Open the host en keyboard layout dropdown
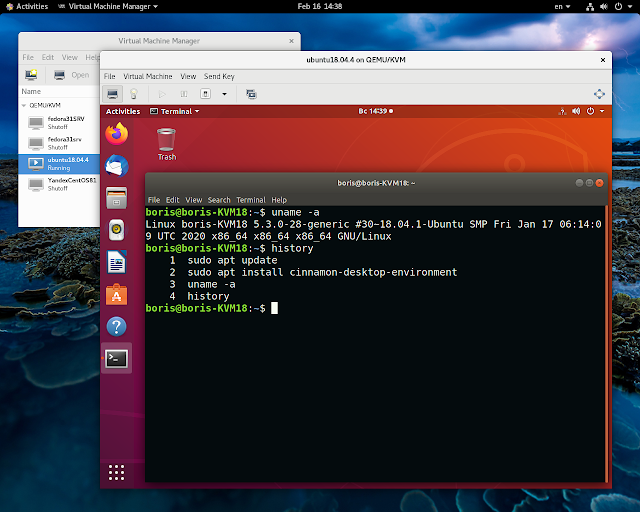640x512 pixels. pyautogui.click(x=562, y=6)
